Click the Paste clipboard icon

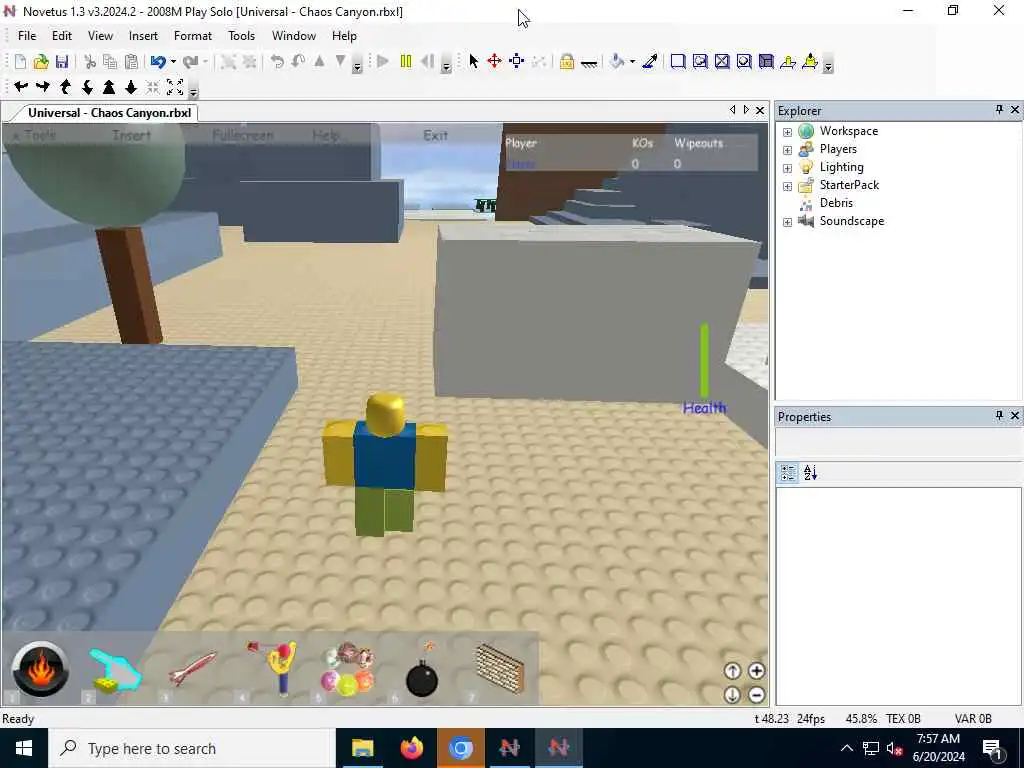coord(131,61)
